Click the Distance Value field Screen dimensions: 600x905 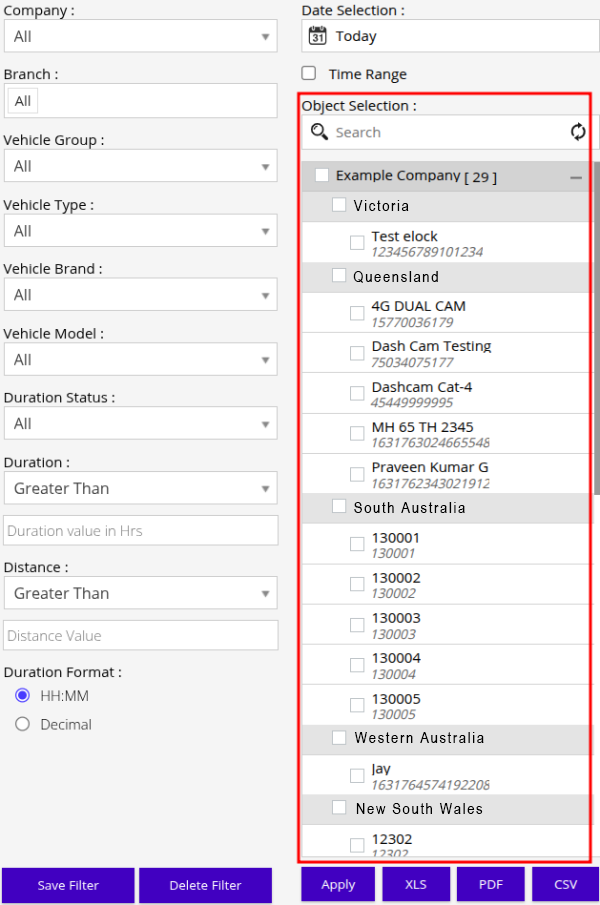(x=141, y=635)
